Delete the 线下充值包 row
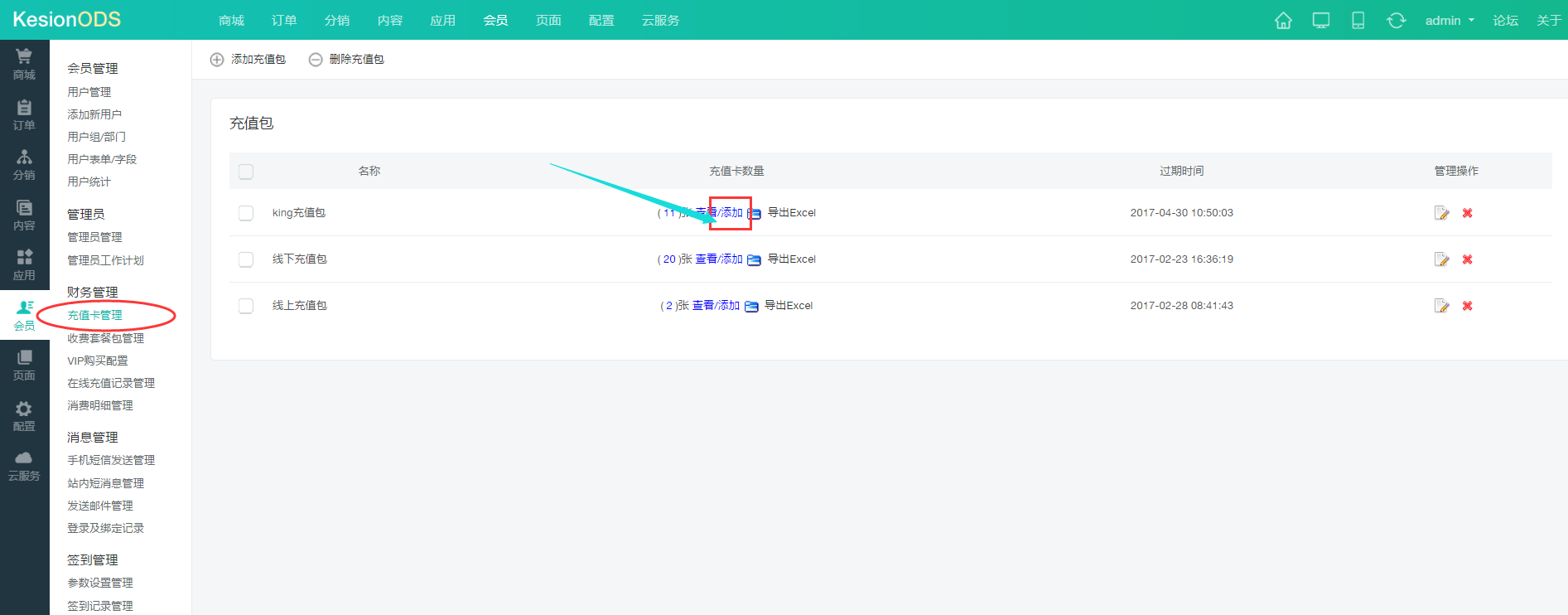This screenshot has height=615, width=1568. [x=1467, y=259]
